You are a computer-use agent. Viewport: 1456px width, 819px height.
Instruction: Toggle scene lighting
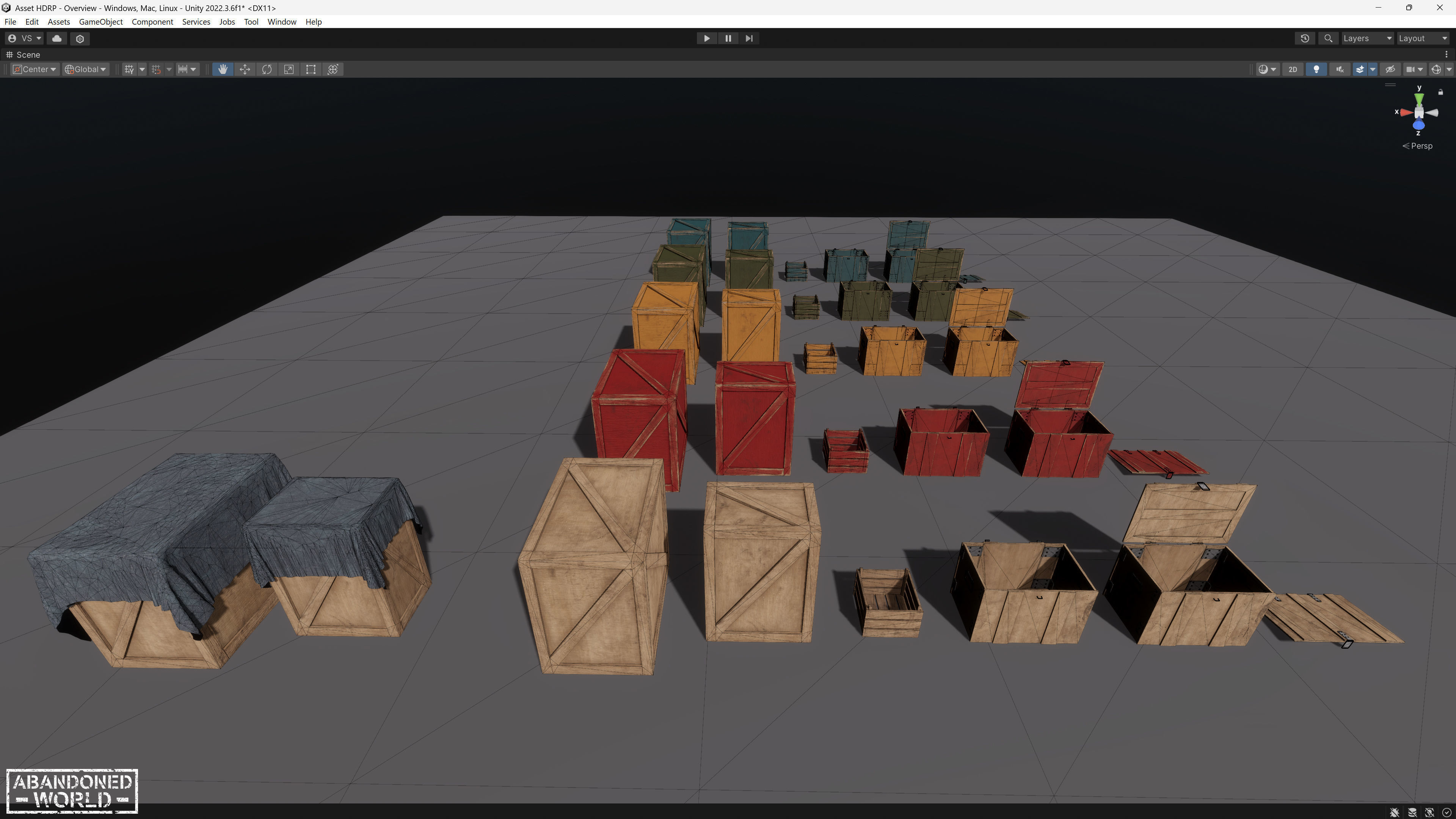[1316, 69]
